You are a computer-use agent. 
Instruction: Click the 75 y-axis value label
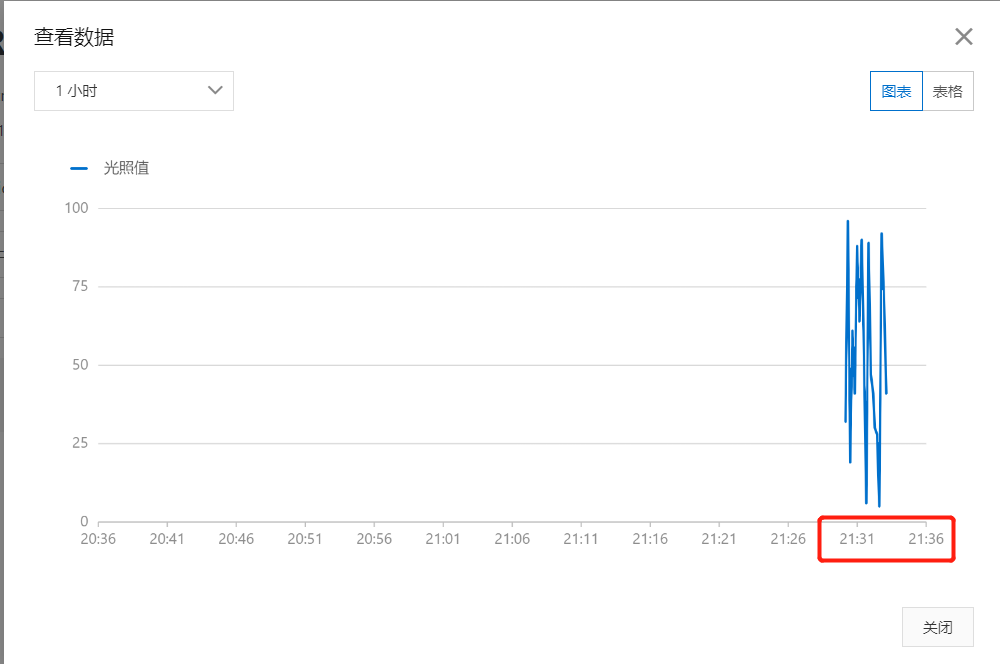pos(80,286)
